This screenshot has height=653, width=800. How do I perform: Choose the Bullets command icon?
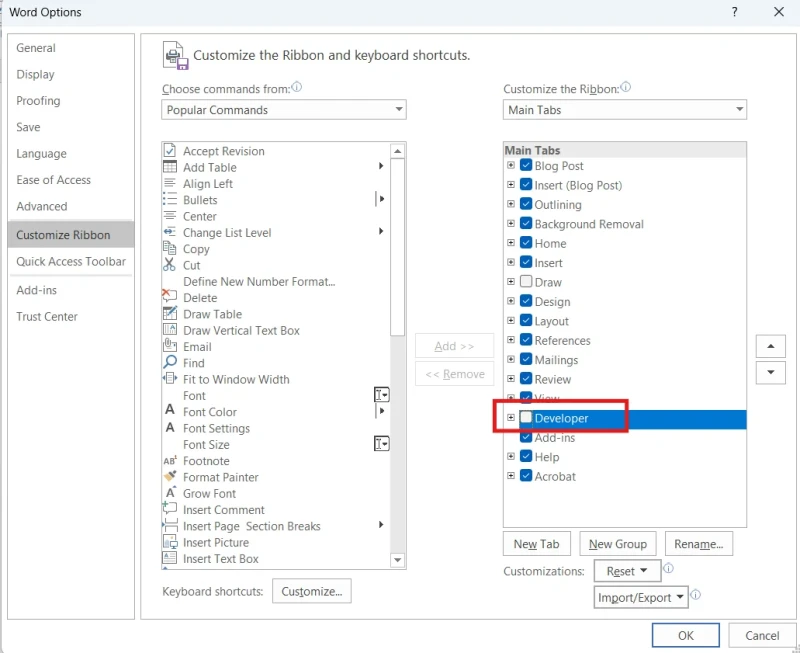tap(169, 199)
